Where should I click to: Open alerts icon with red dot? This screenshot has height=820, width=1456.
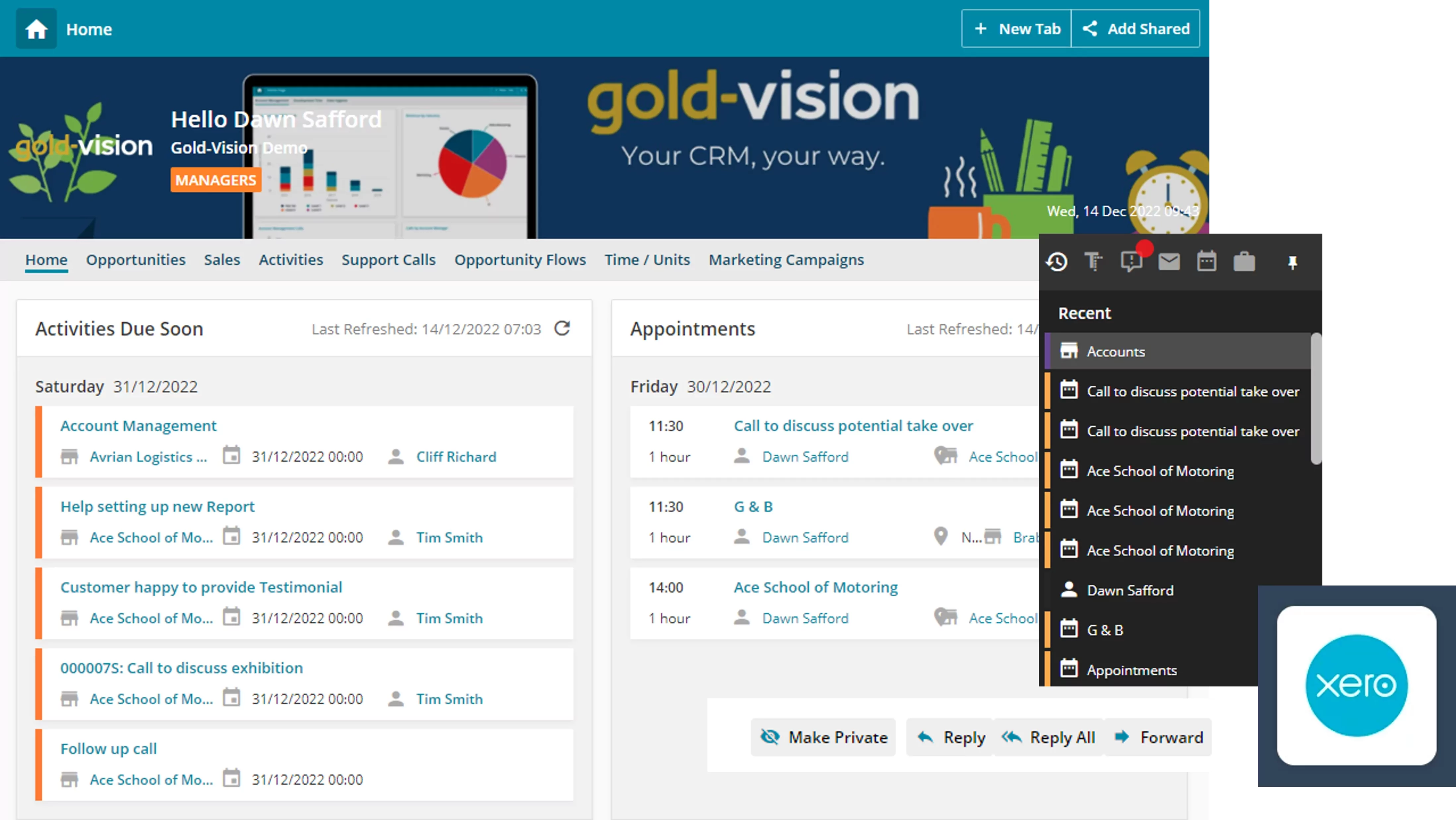coord(1132,261)
